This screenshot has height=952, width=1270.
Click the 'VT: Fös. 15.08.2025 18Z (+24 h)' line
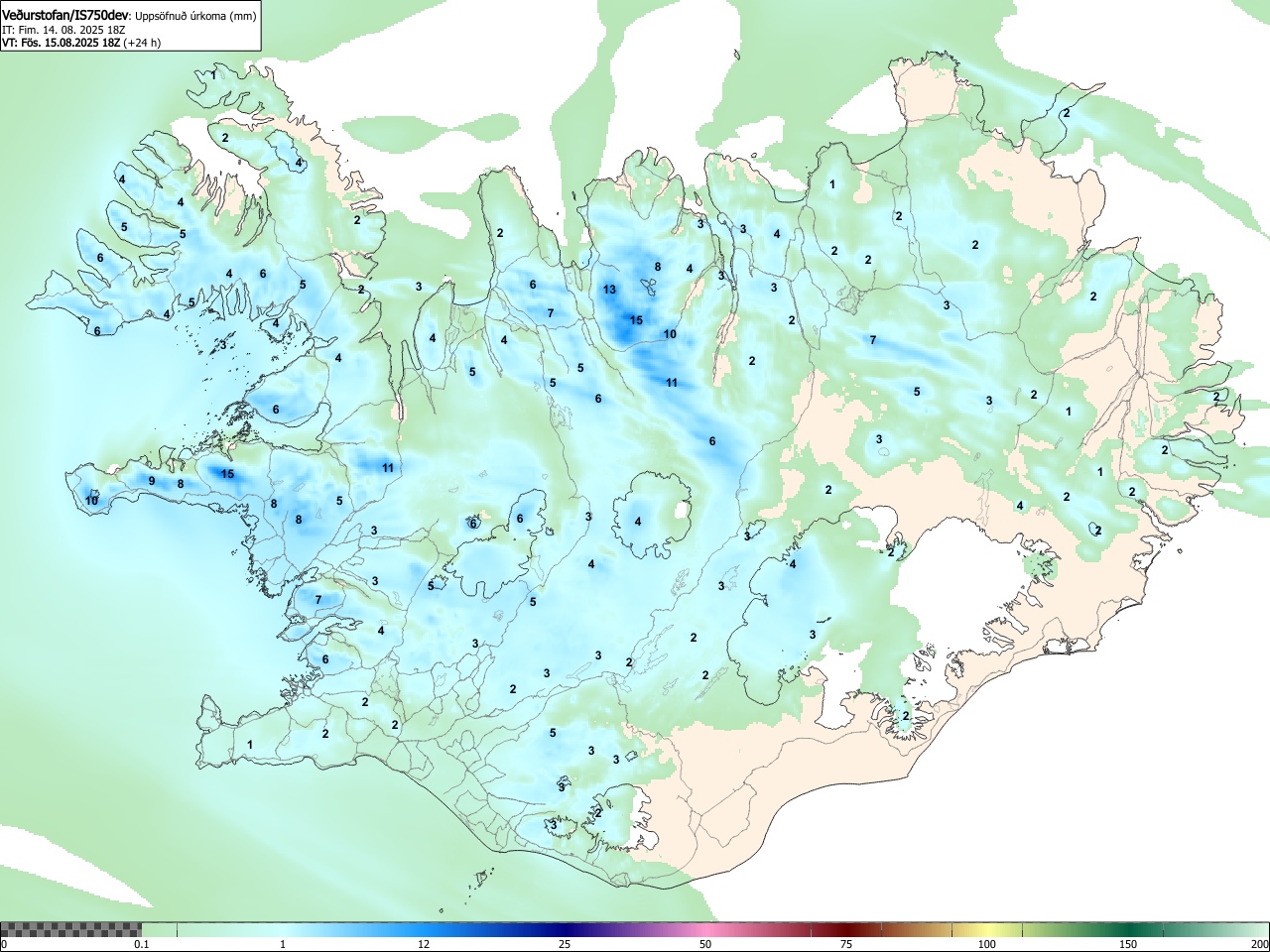pos(81,43)
